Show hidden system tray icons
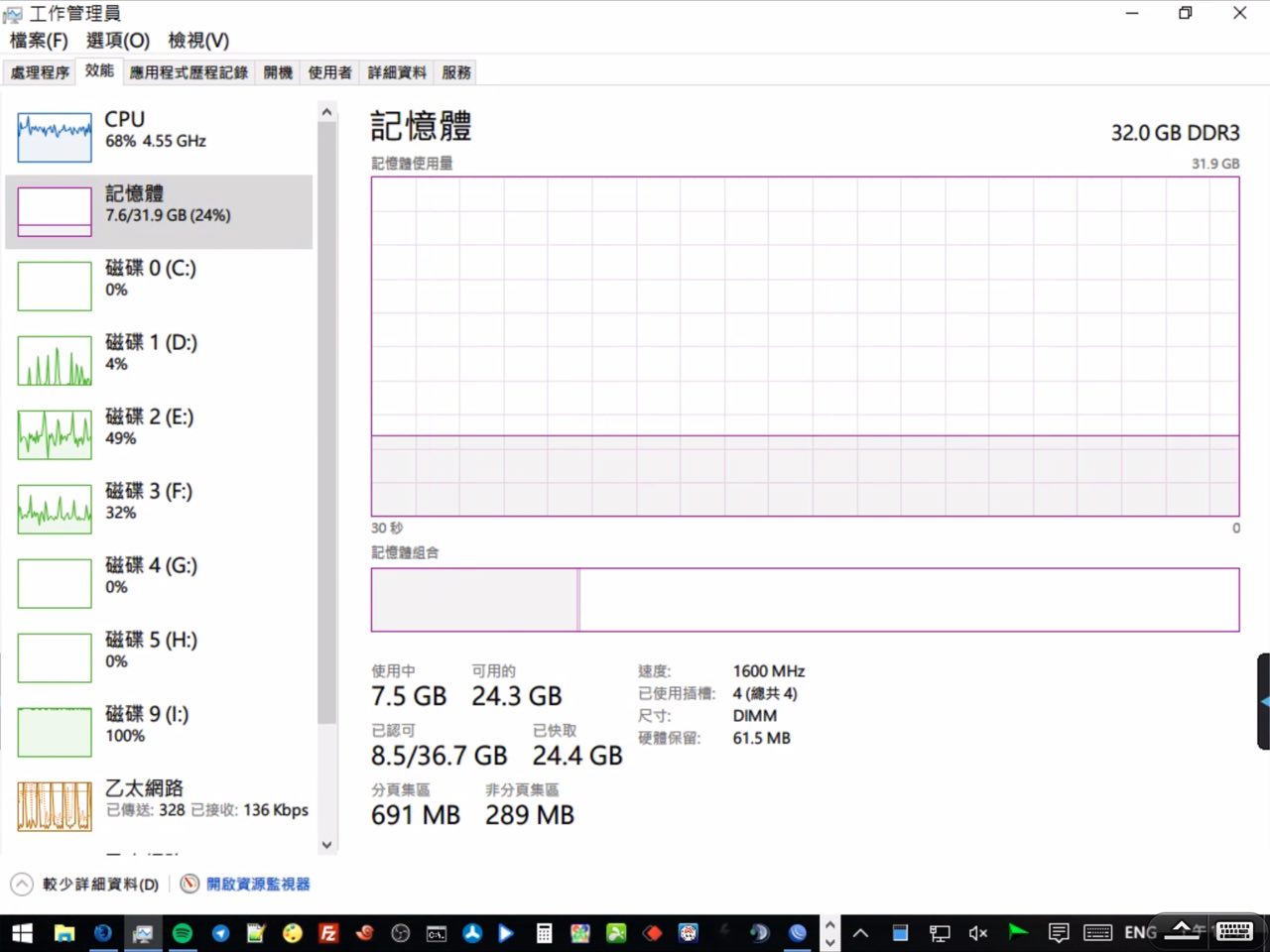The height and width of the screenshot is (952, 1270). click(x=860, y=932)
